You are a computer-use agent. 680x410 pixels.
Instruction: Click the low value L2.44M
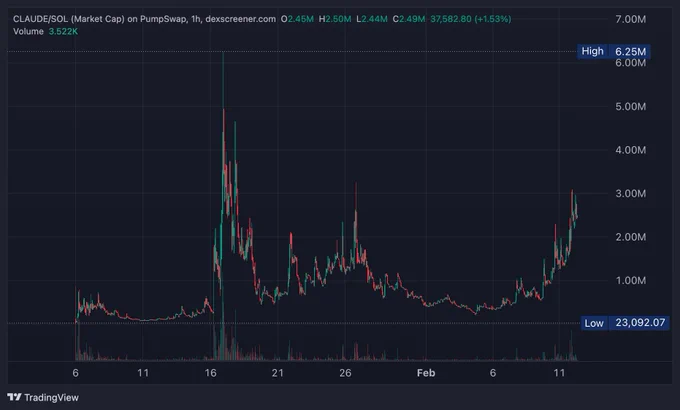point(372,19)
